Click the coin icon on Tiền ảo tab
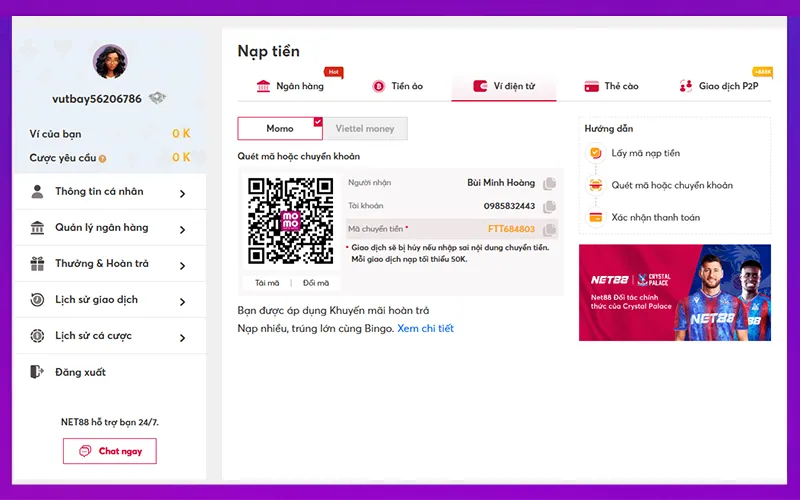 point(379,86)
